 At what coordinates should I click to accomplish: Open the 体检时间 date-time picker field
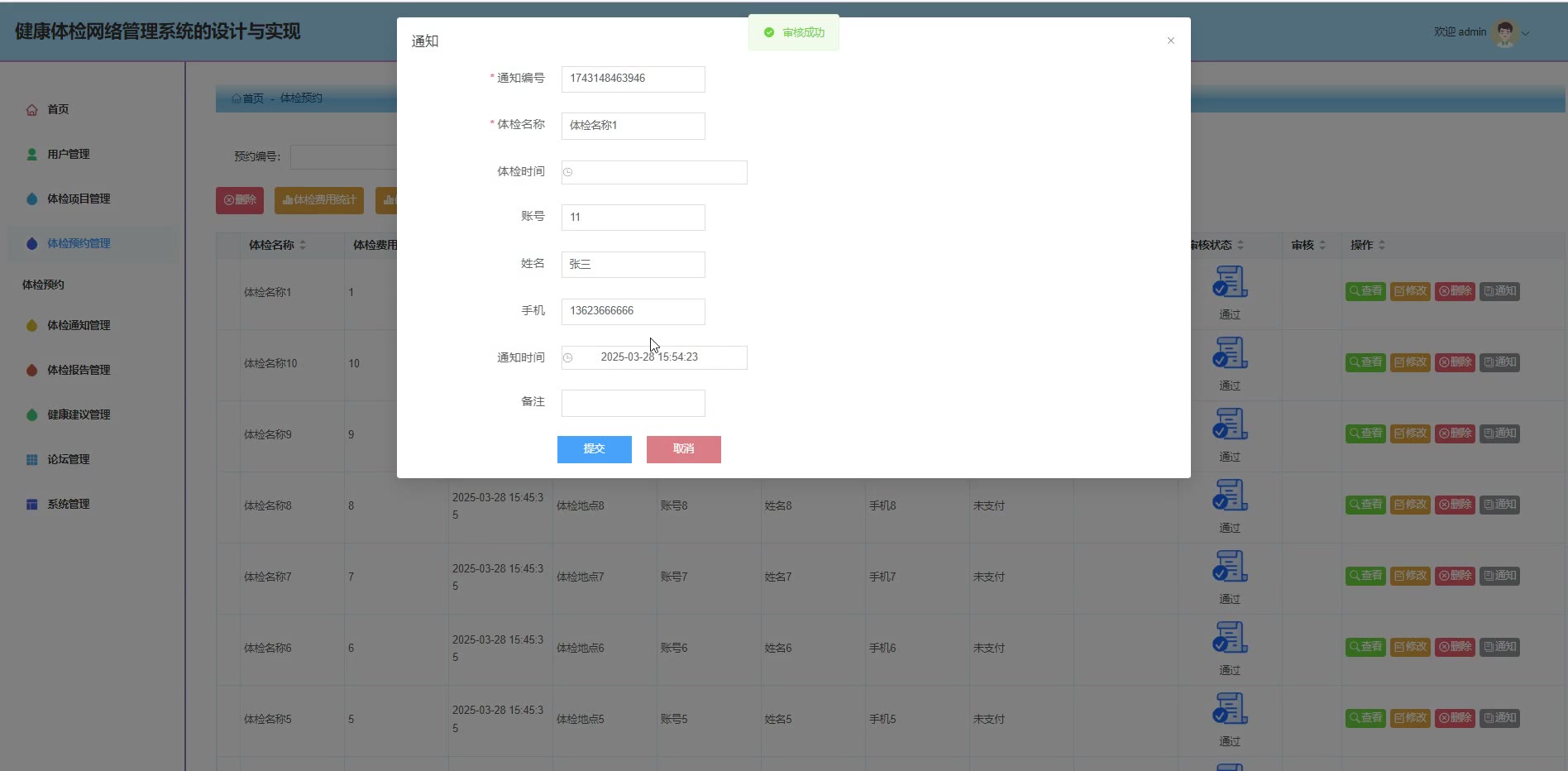[654, 172]
